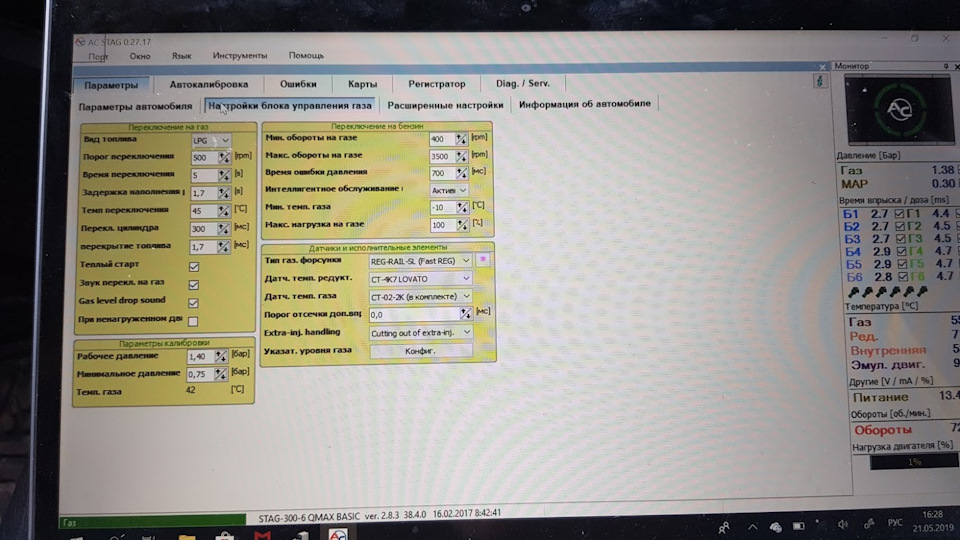Toggle the Г4 injector checkbox
The image size is (960, 540).
point(901,251)
